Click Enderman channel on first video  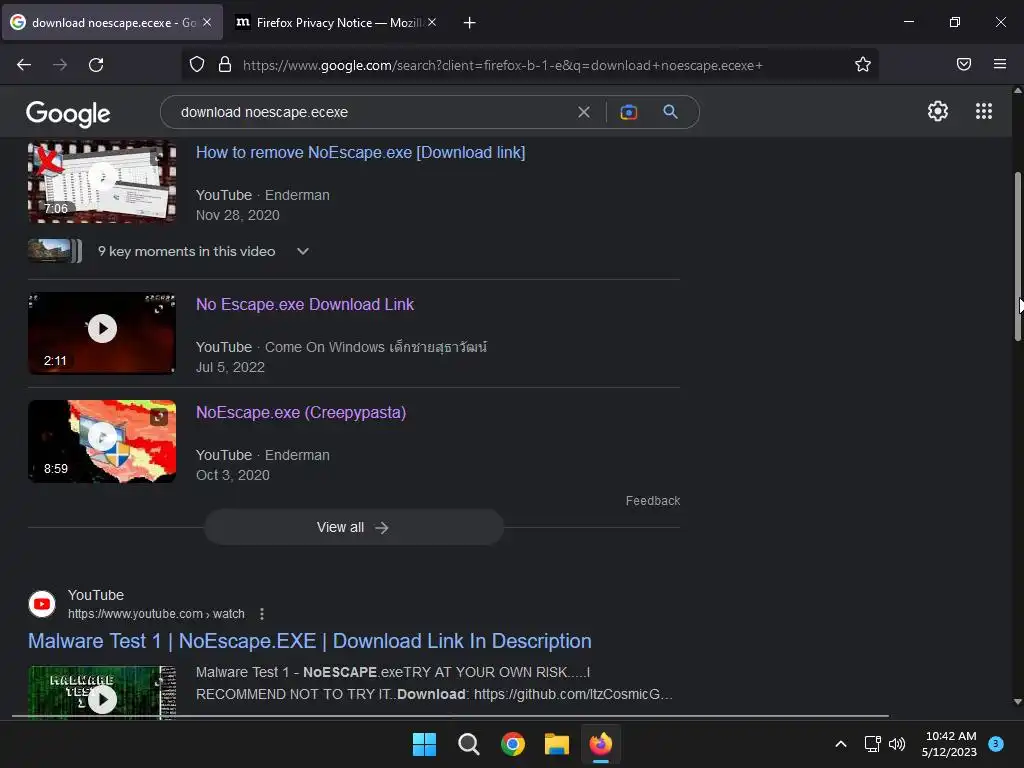coord(297,195)
